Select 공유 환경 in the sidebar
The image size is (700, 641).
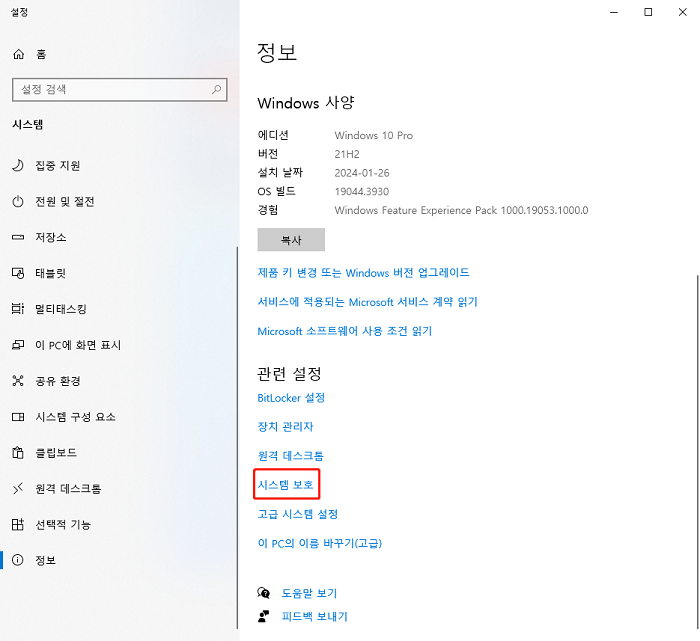[x=118, y=380]
